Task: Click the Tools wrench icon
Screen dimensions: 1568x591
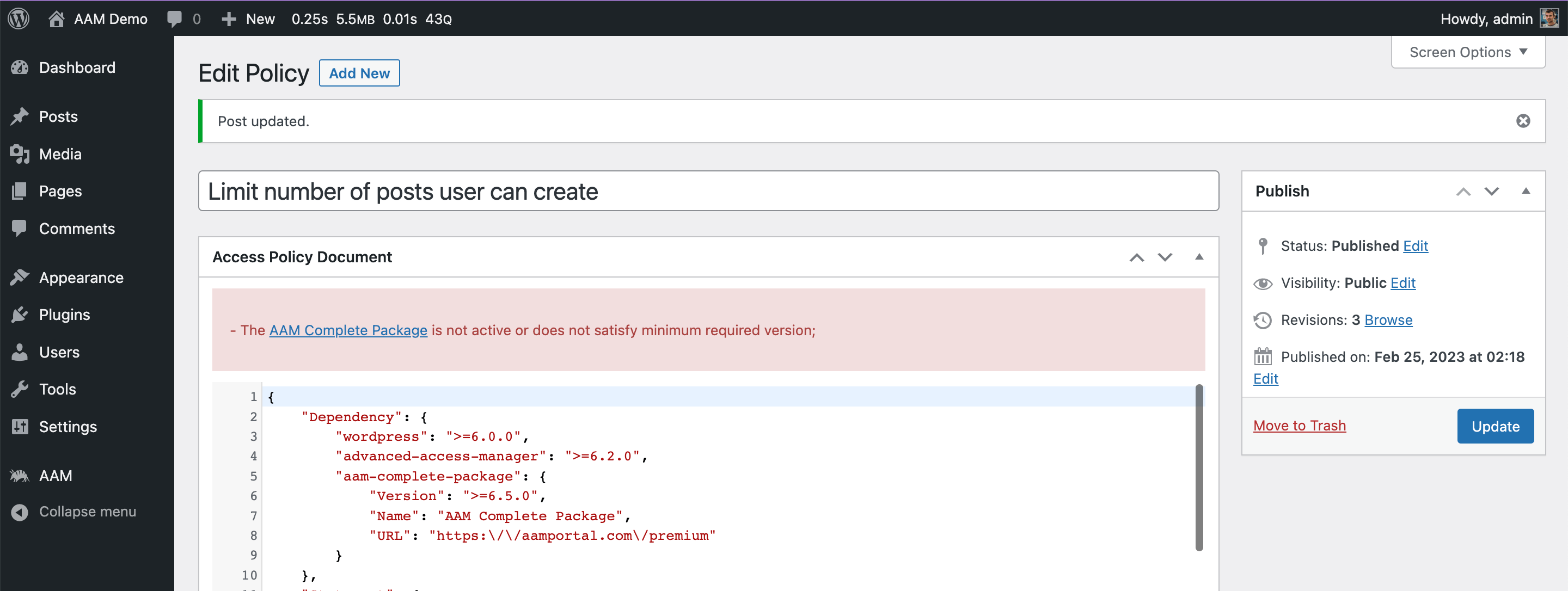Action: click(x=20, y=389)
